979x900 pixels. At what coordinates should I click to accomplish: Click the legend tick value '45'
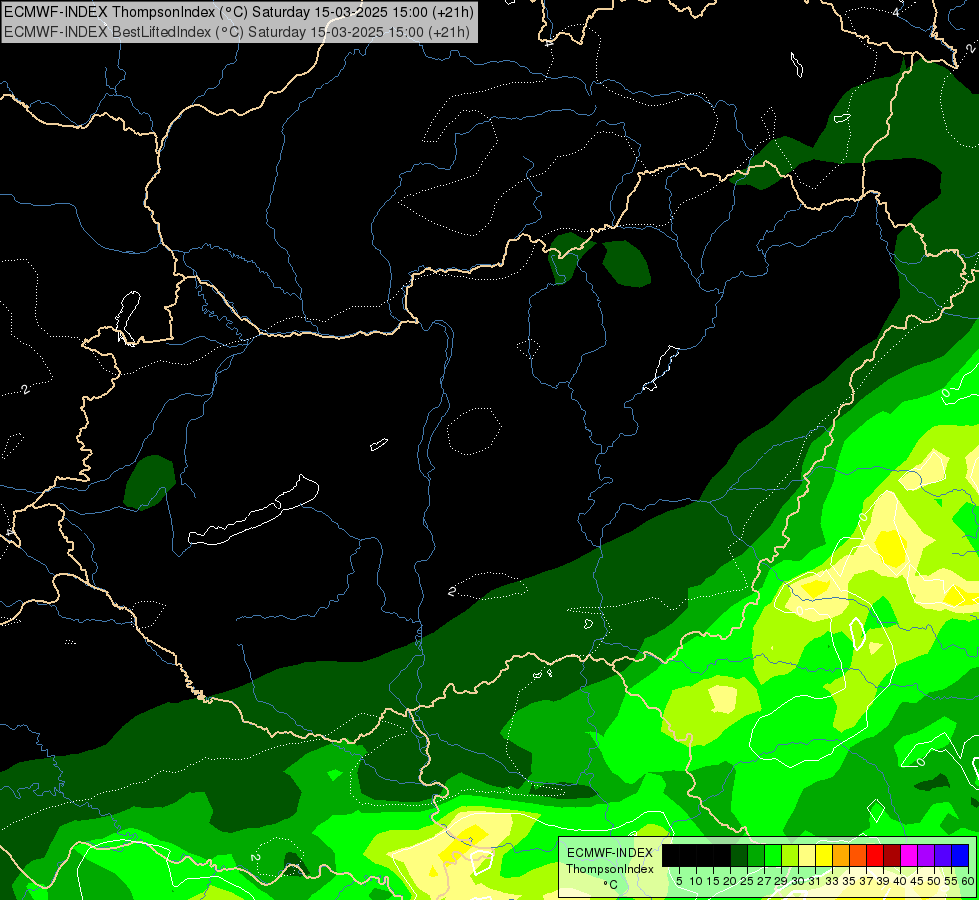[x=917, y=881]
